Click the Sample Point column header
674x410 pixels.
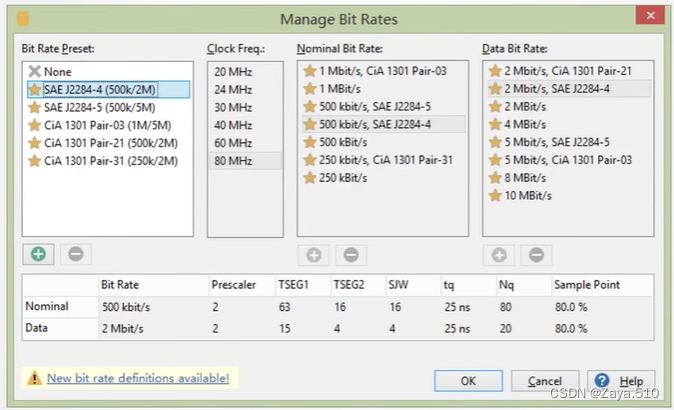pos(603,285)
